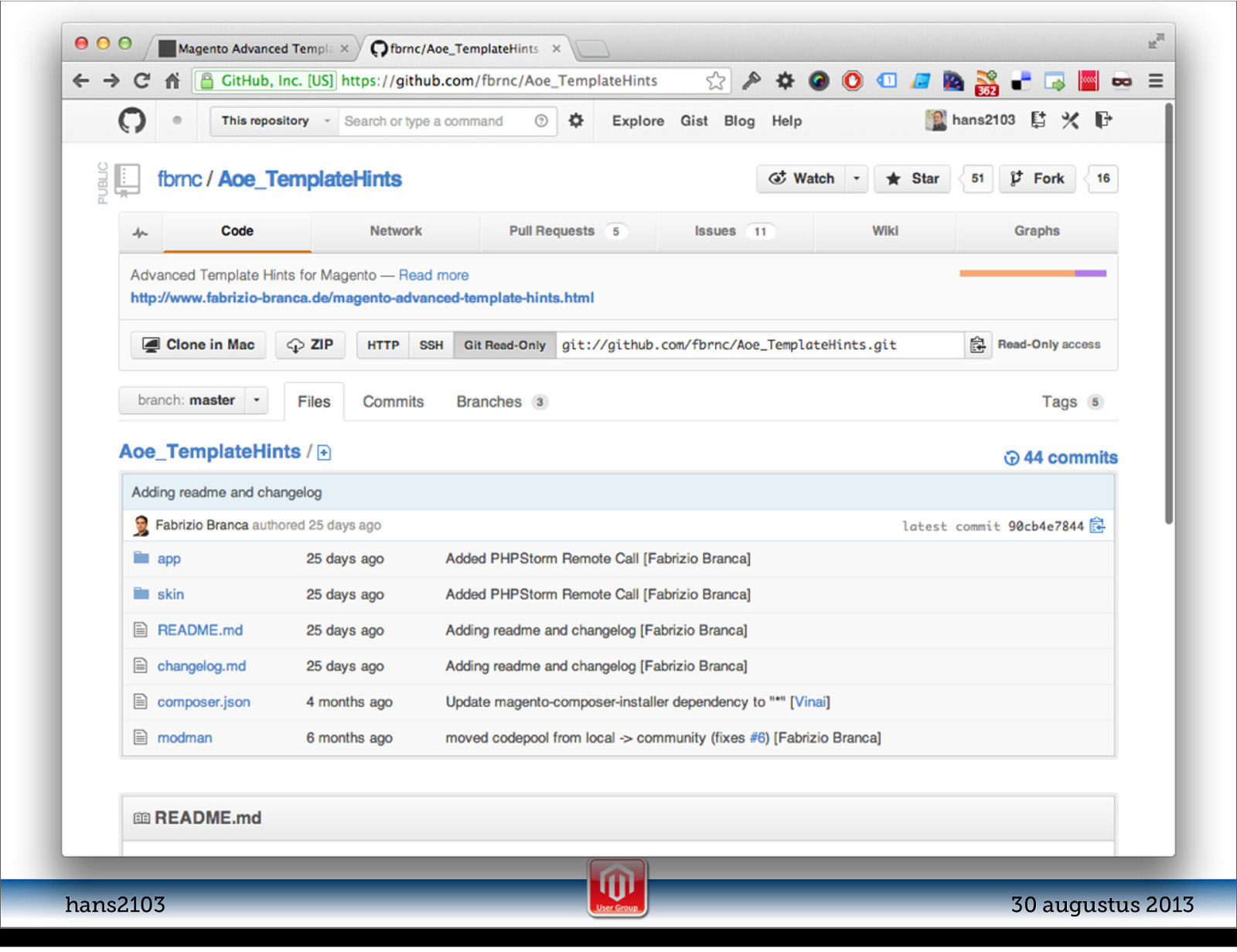Open the Graphs tab
The image size is (1237, 952).
(1037, 231)
